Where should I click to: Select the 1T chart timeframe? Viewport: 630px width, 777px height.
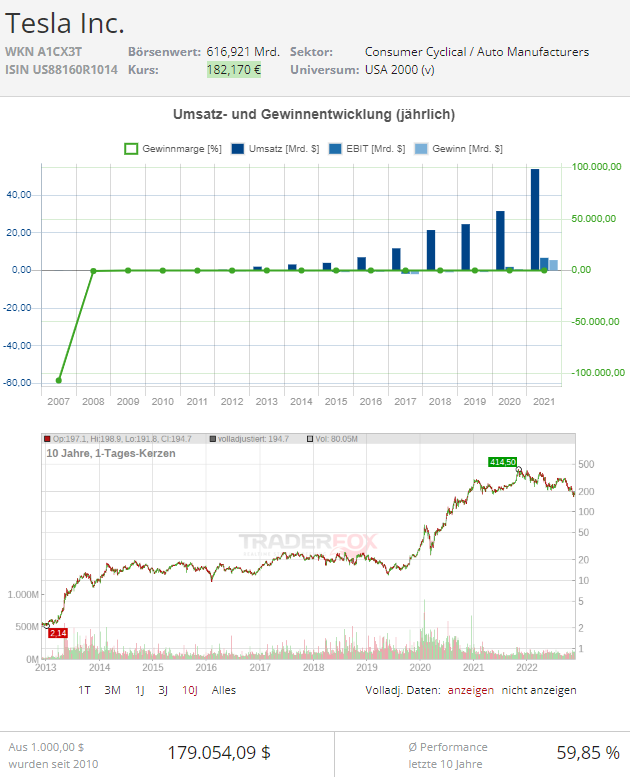click(x=84, y=690)
